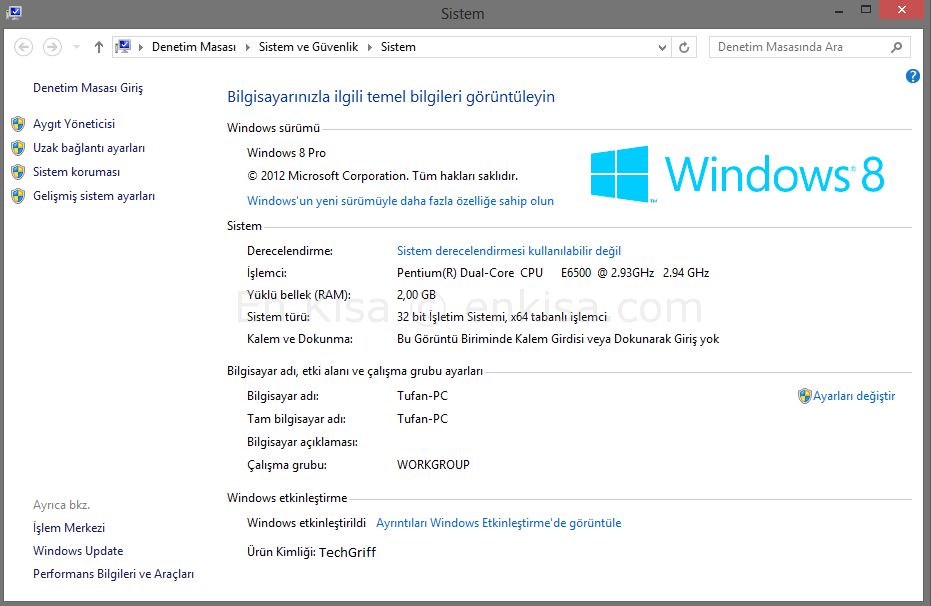
Task: Click the Windows 8 logo
Action: 737,174
